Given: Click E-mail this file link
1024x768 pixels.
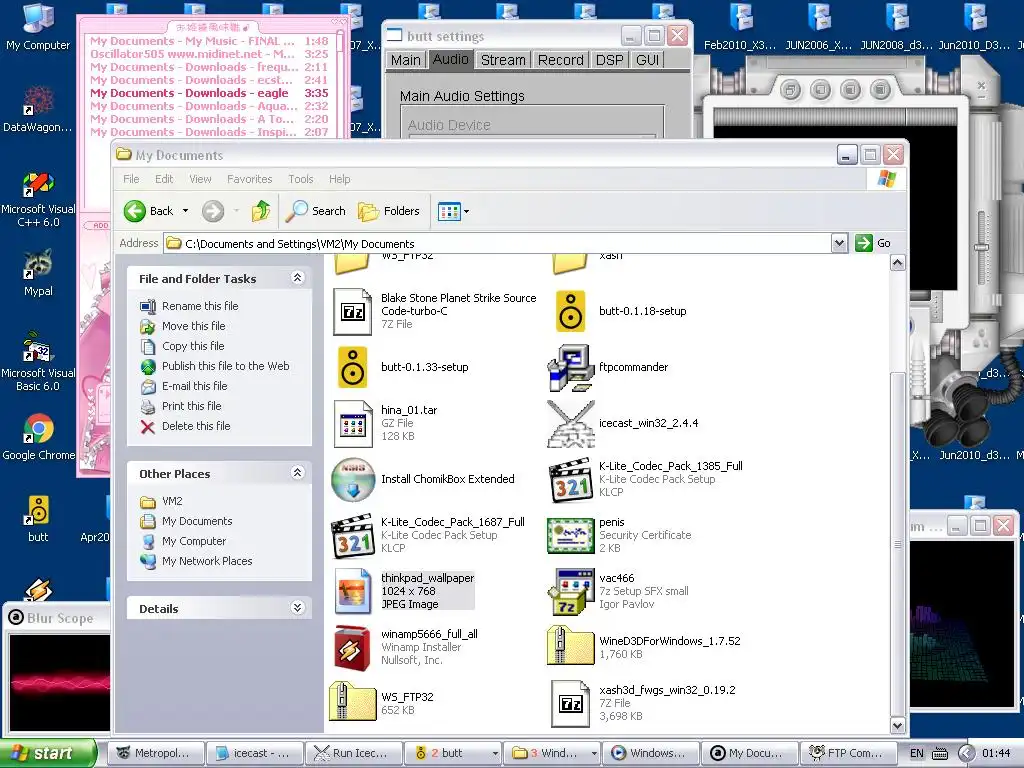Looking at the screenshot, I should click(x=195, y=386).
